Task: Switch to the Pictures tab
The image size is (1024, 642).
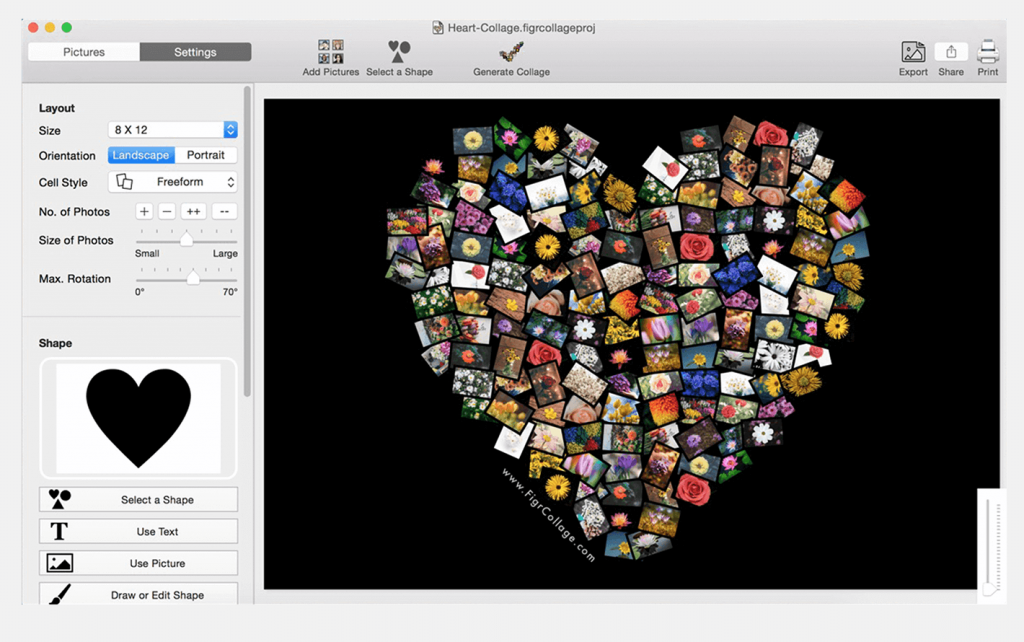Action: coord(84,52)
